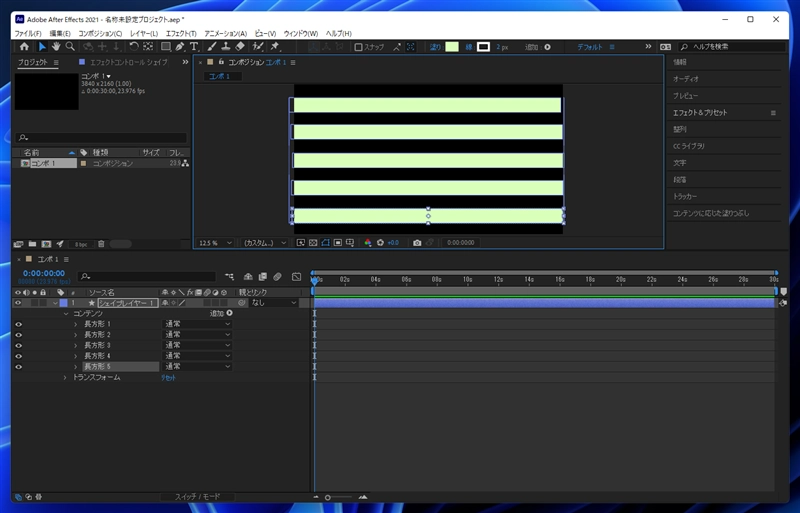800x513 pixels.
Task: Select the Hand tool in the toolbar
Action: coord(56,47)
